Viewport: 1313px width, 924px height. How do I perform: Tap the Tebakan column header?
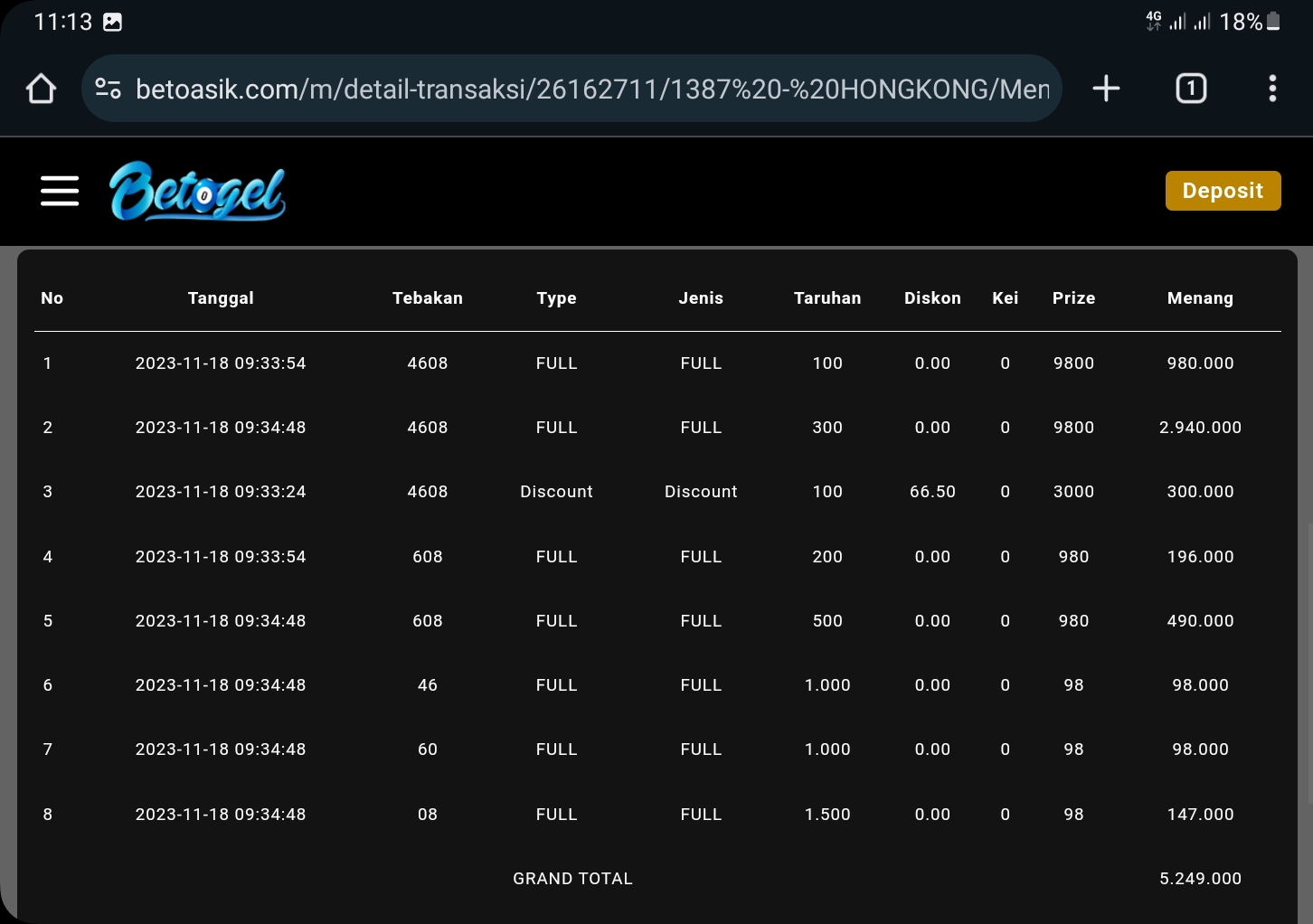coord(428,298)
